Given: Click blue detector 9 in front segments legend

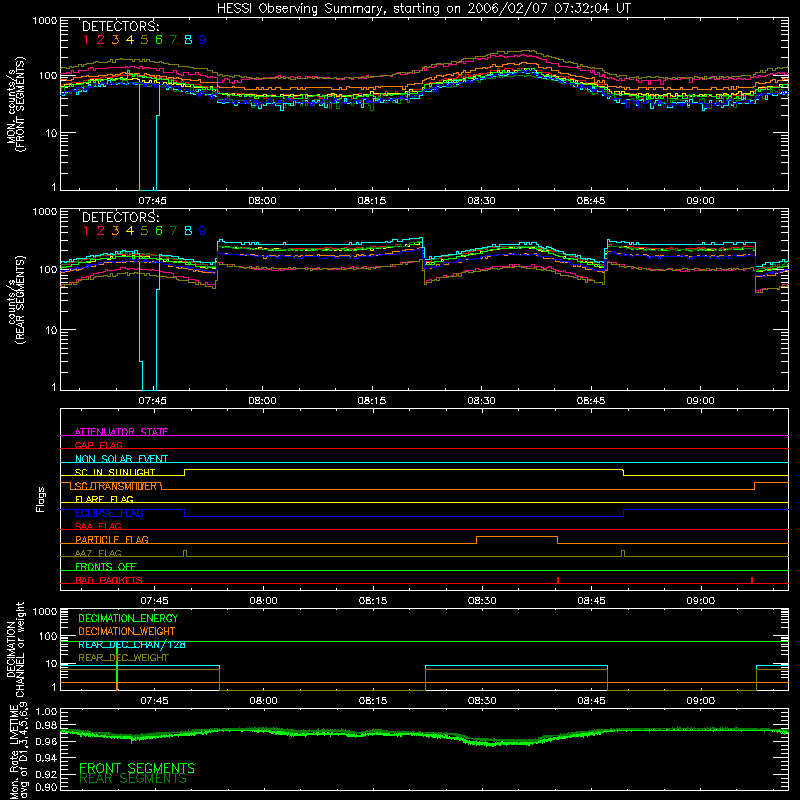Looking at the screenshot, I should [x=203, y=40].
